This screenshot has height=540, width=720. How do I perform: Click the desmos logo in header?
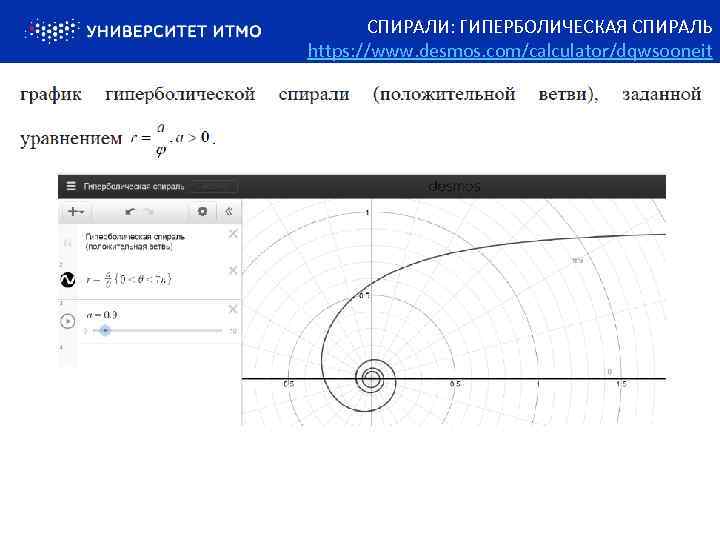pos(454,186)
